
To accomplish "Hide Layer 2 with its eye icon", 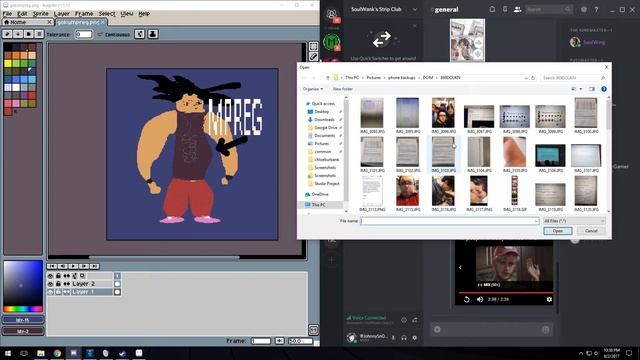I will coord(51,284).
